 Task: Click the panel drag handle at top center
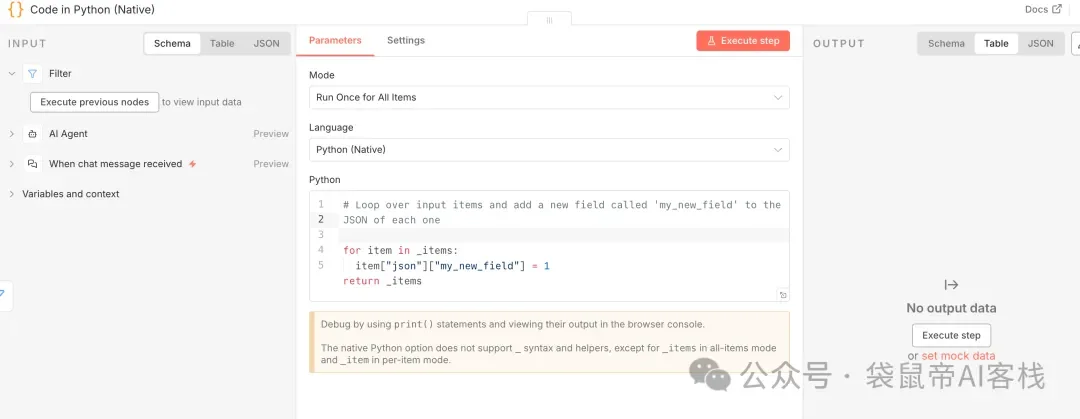tap(549, 20)
